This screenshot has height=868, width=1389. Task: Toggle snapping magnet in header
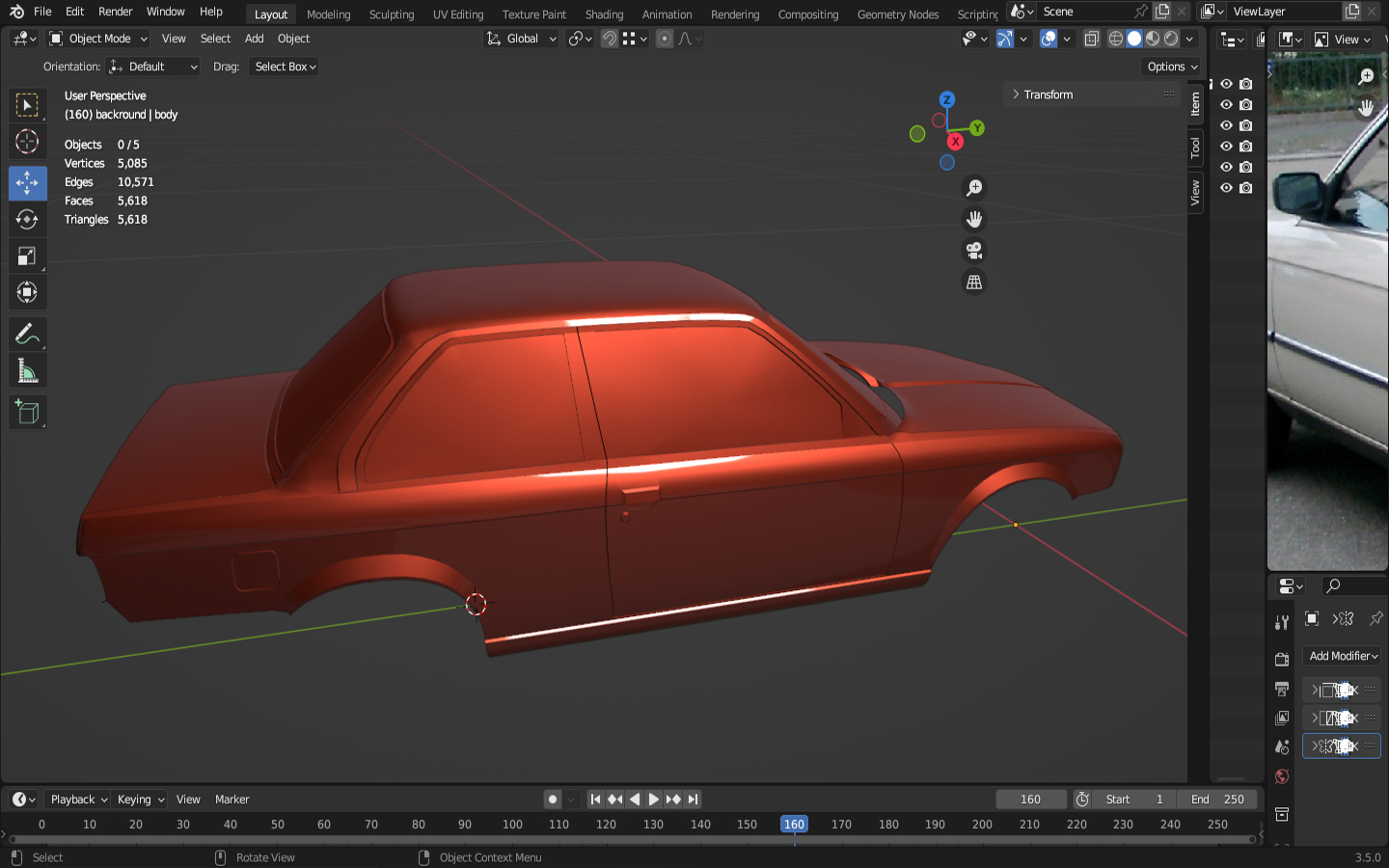click(x=610, y=39)
